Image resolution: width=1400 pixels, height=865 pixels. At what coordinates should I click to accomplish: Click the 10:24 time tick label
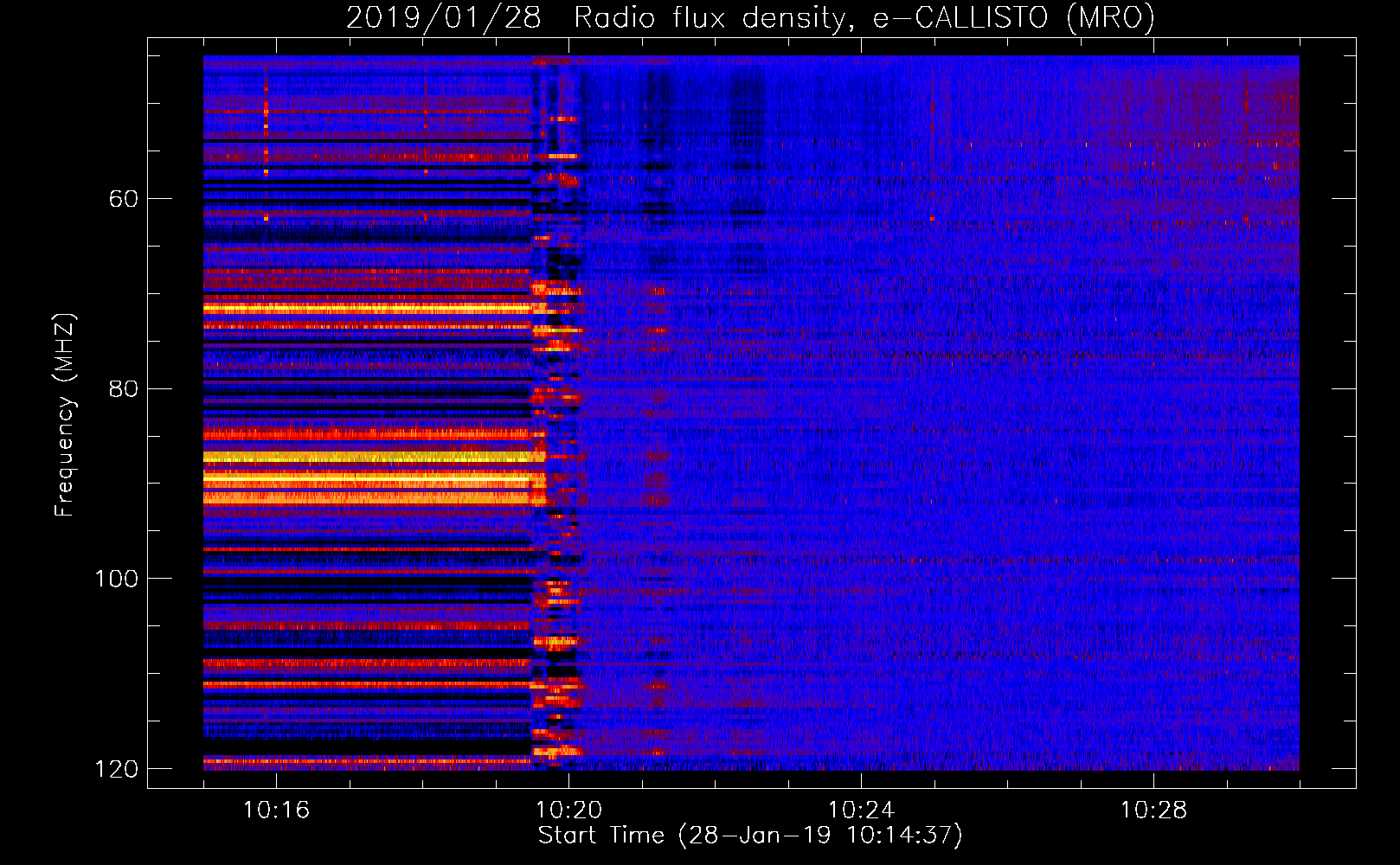861,811
